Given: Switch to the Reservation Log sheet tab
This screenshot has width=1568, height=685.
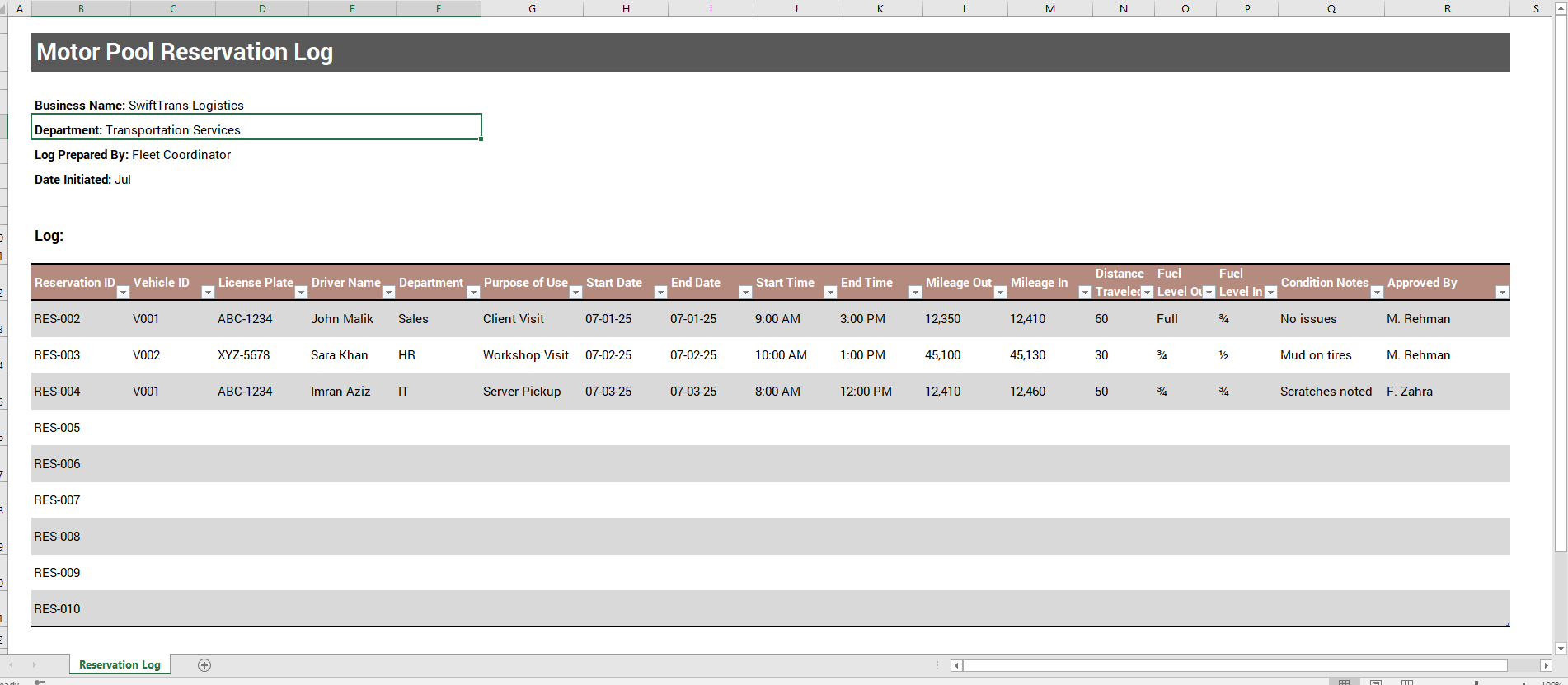Looking at the screenshot, I should [120, 664].
